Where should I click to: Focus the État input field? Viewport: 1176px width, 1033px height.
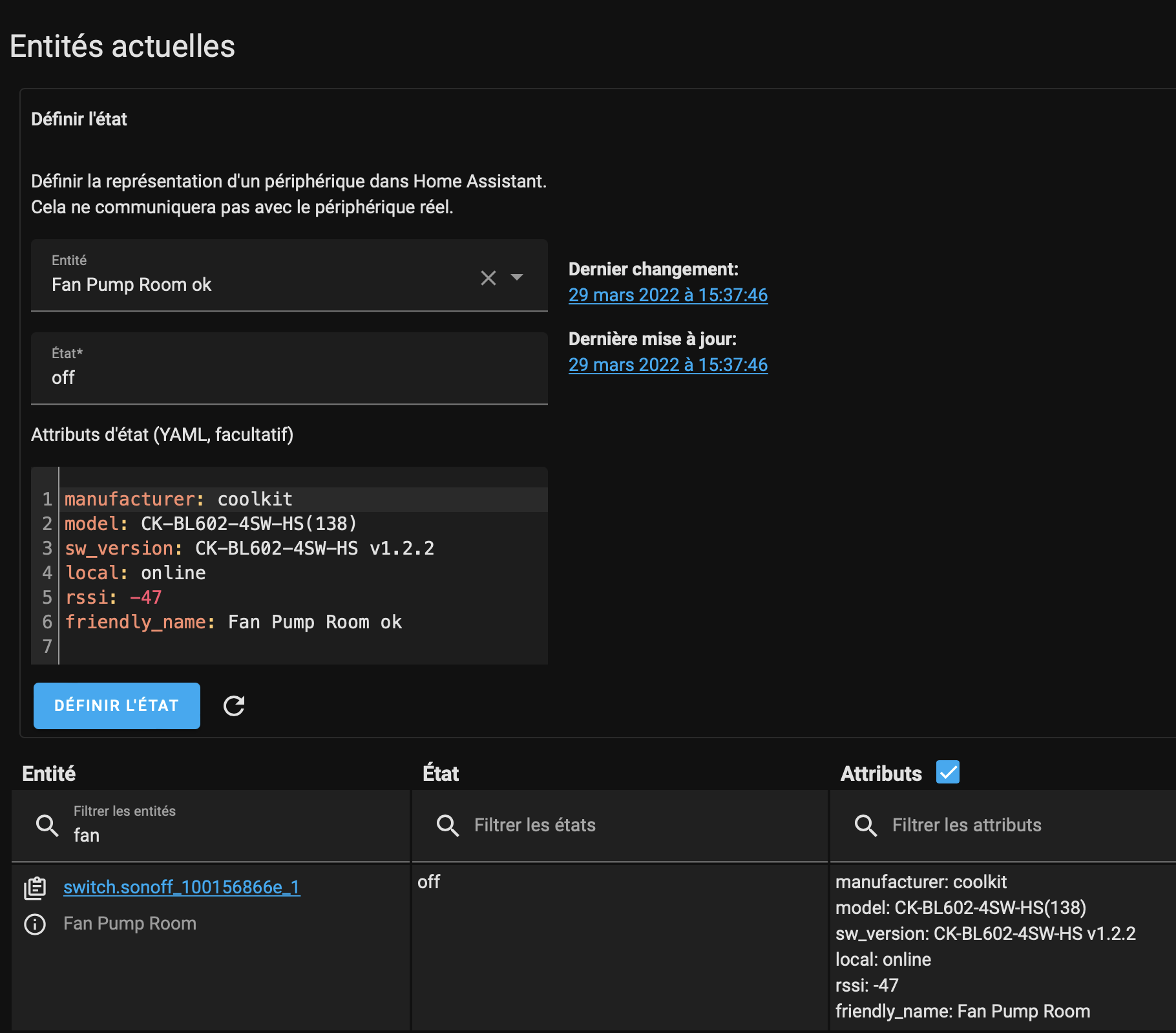pyautogui.click(x=289, y=377)
